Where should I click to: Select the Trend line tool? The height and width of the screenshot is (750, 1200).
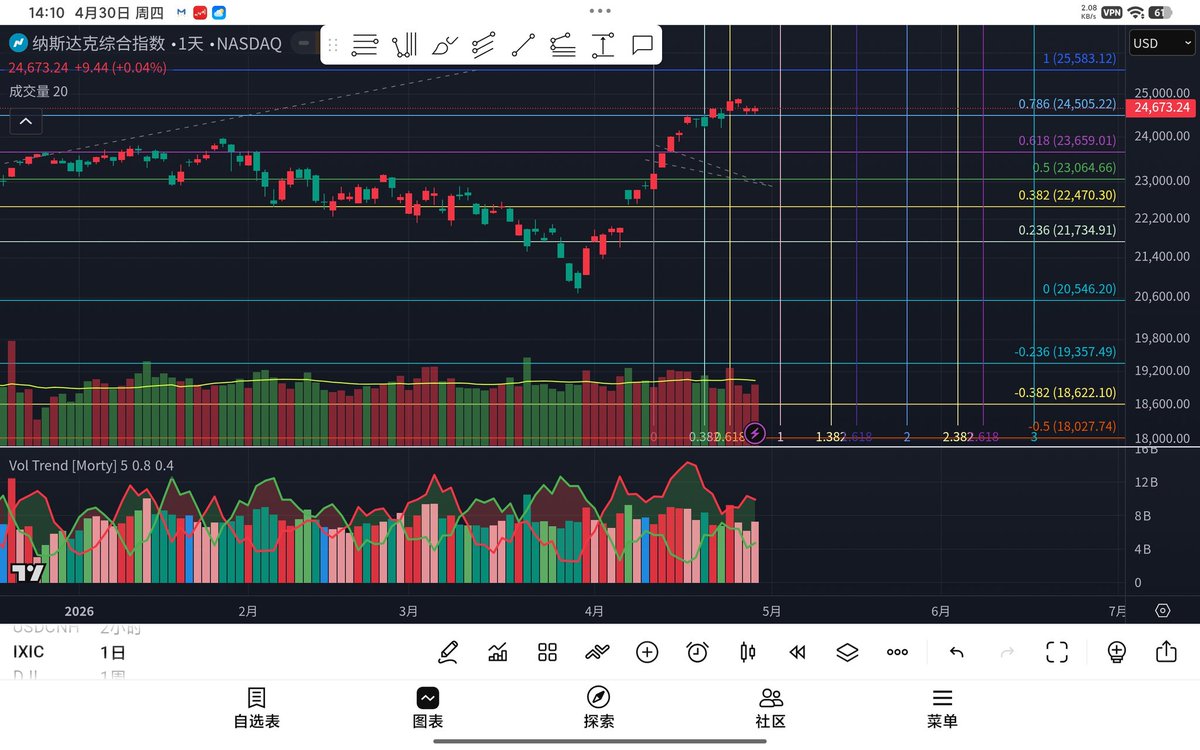[523, 45]
